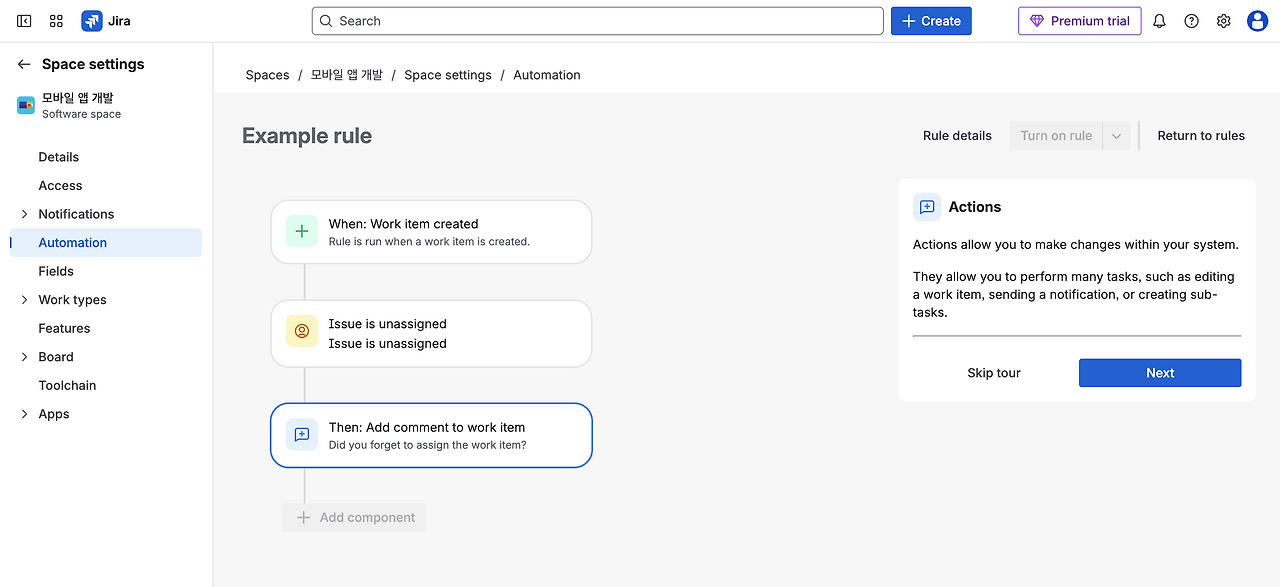The image size is (1280, 587).
Task: Click Return to rules link
Action: [x=1200, y=136]
